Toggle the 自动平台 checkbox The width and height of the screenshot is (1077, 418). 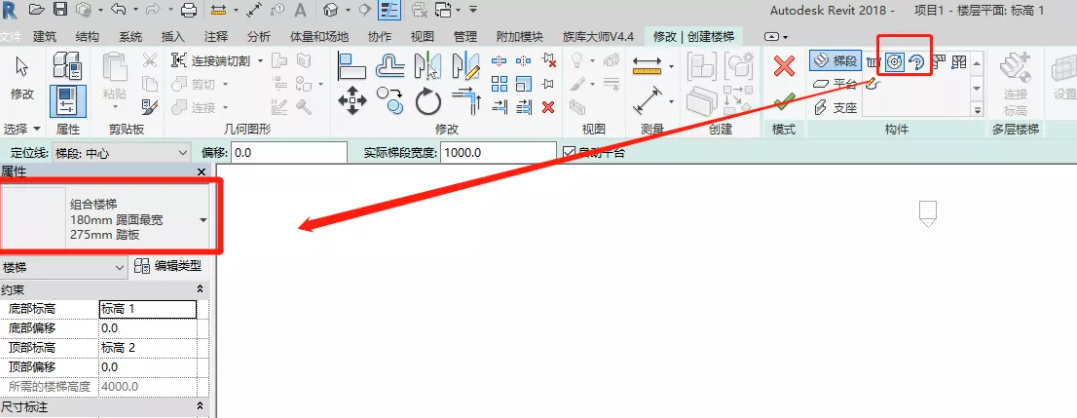tap(570, 152)
